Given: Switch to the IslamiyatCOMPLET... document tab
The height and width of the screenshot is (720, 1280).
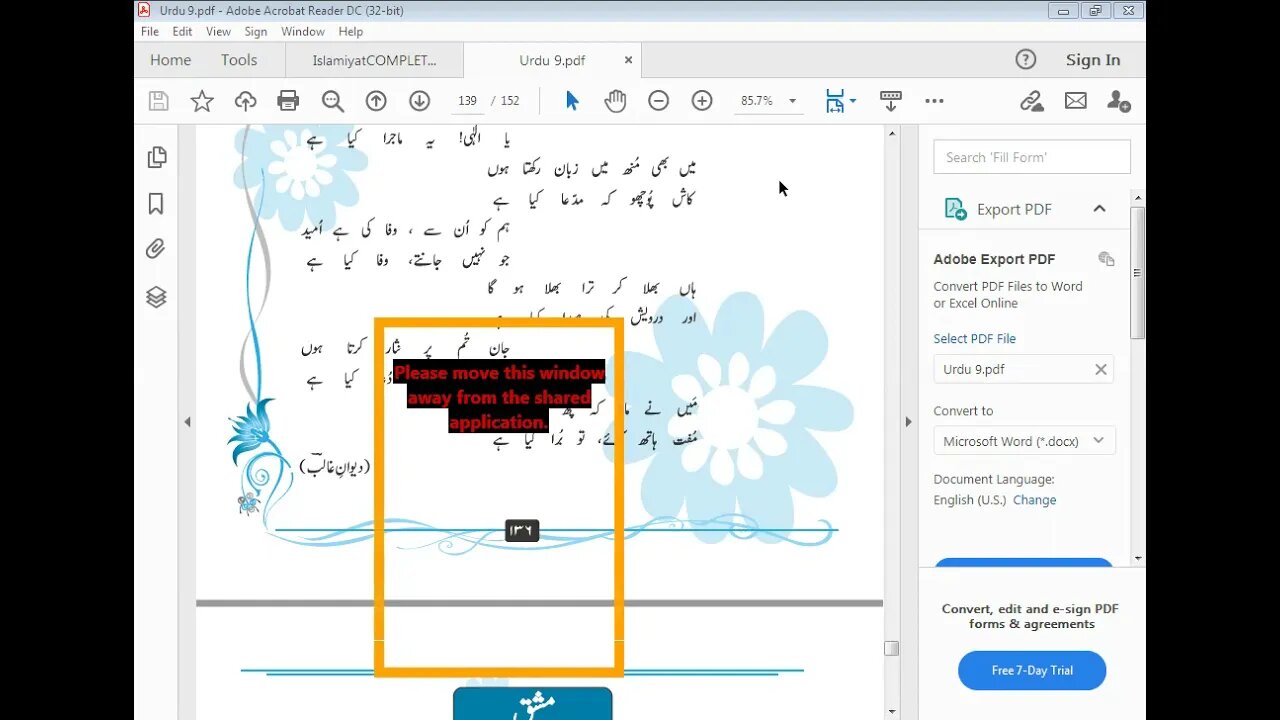Looking at the screenshot, I should [374, 60].
